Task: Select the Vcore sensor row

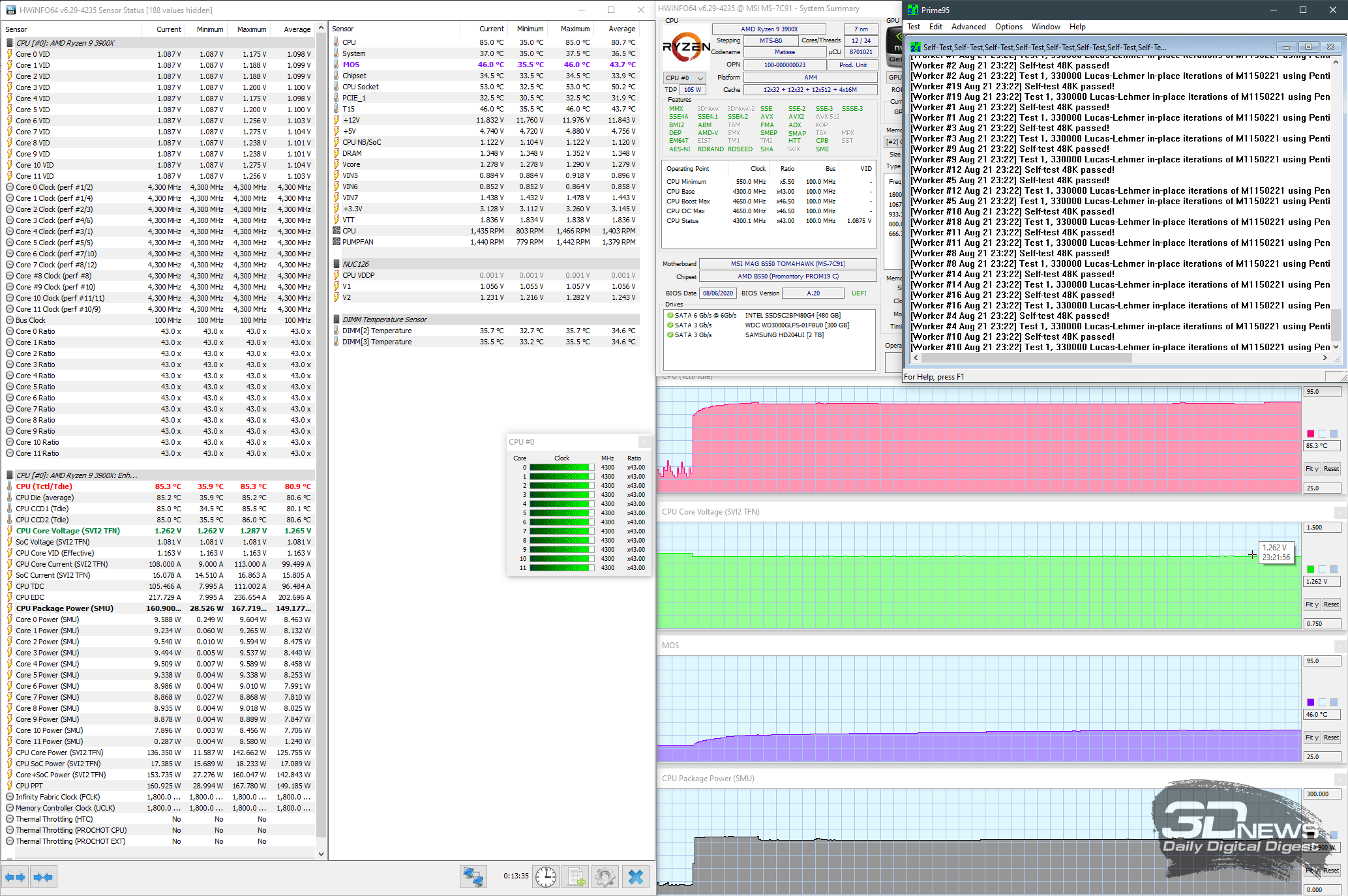Action: point(485,164)
